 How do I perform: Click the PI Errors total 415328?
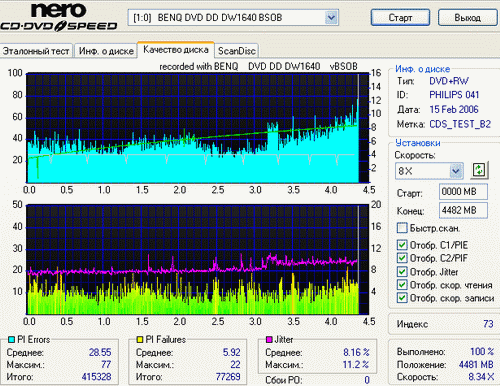coord(97,377)
